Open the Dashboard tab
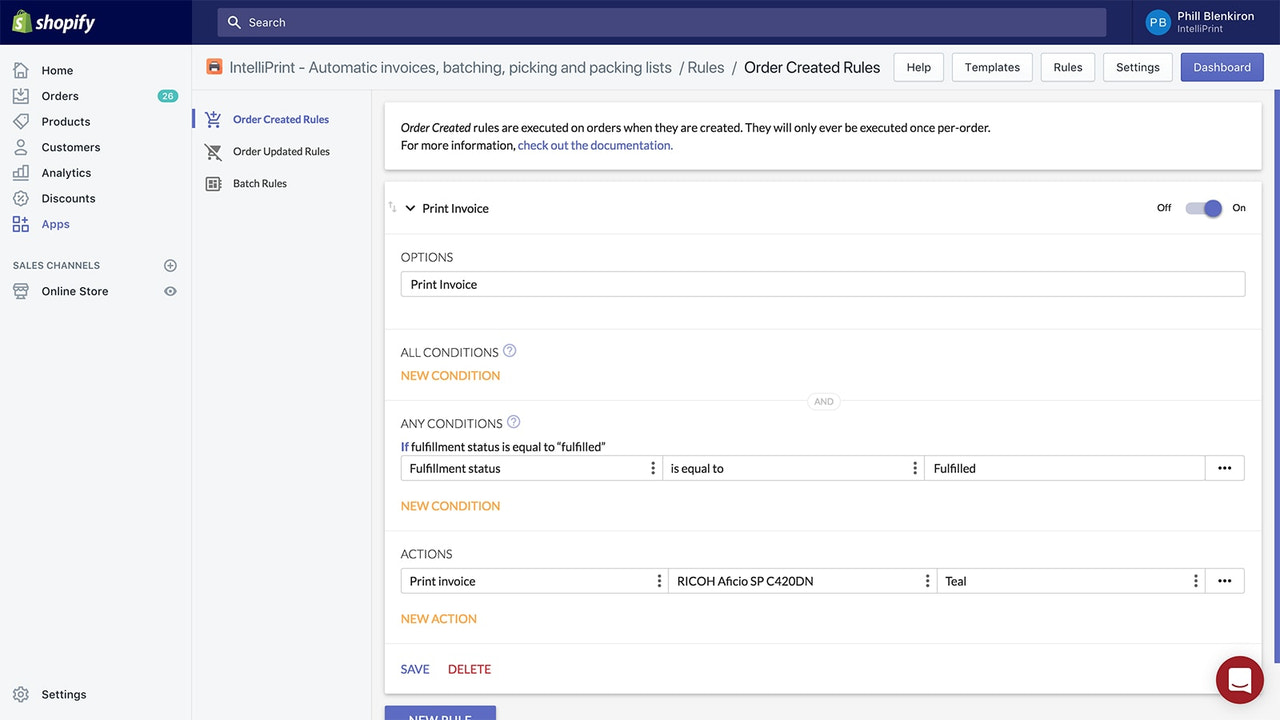The height and width of the screenshot is (720, 1280). 1221,67
